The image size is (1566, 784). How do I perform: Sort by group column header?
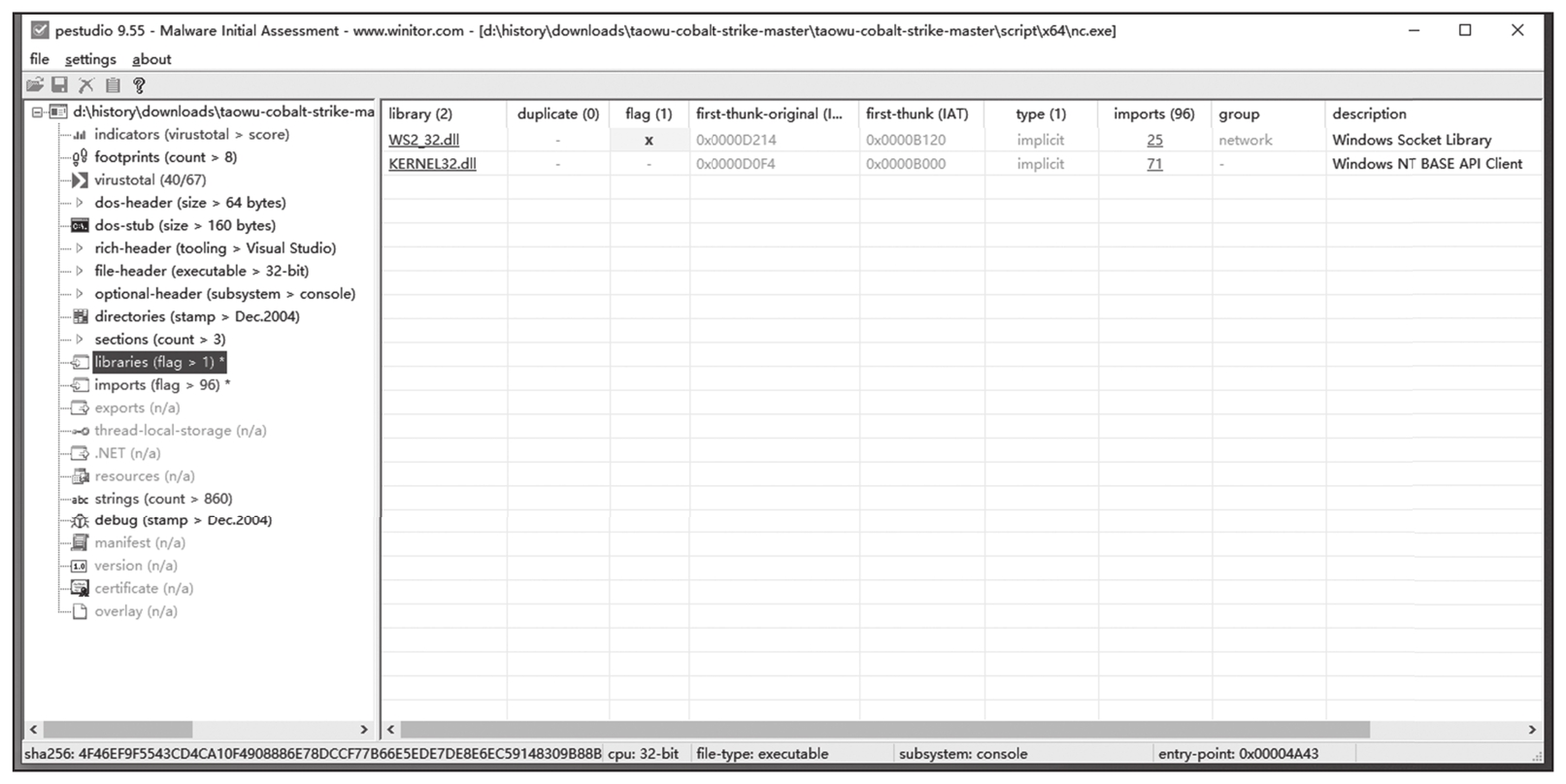pos(1269,114)
